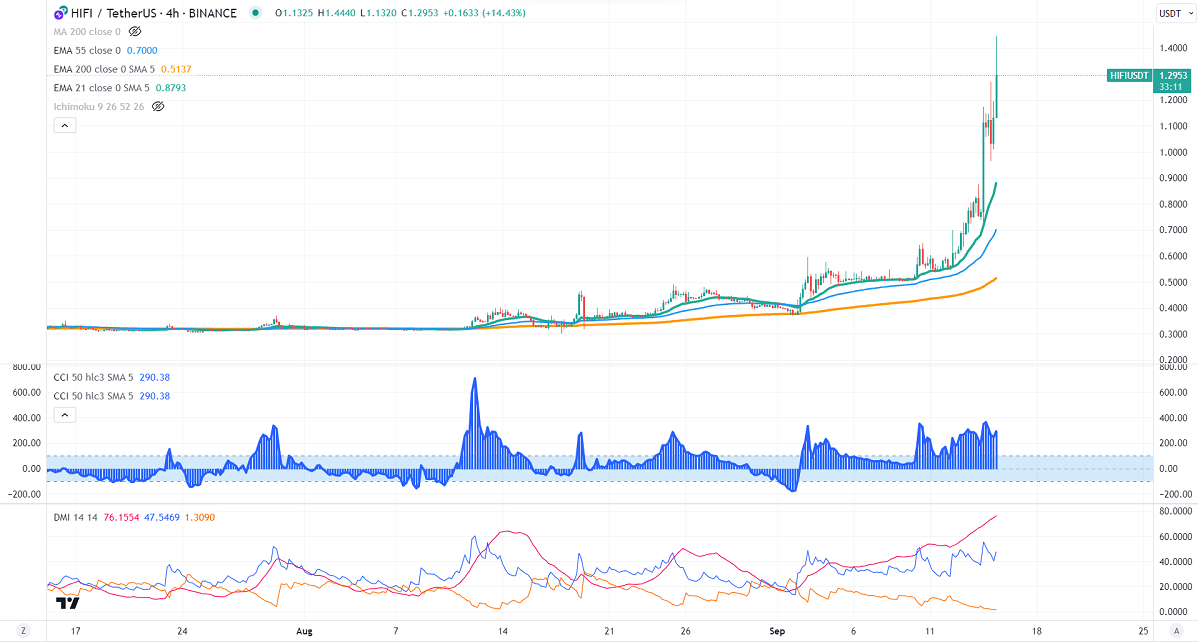Viewport: 1198px width, 644px height.
Task: Click the +14.43% change value
Action: (503, 13)
